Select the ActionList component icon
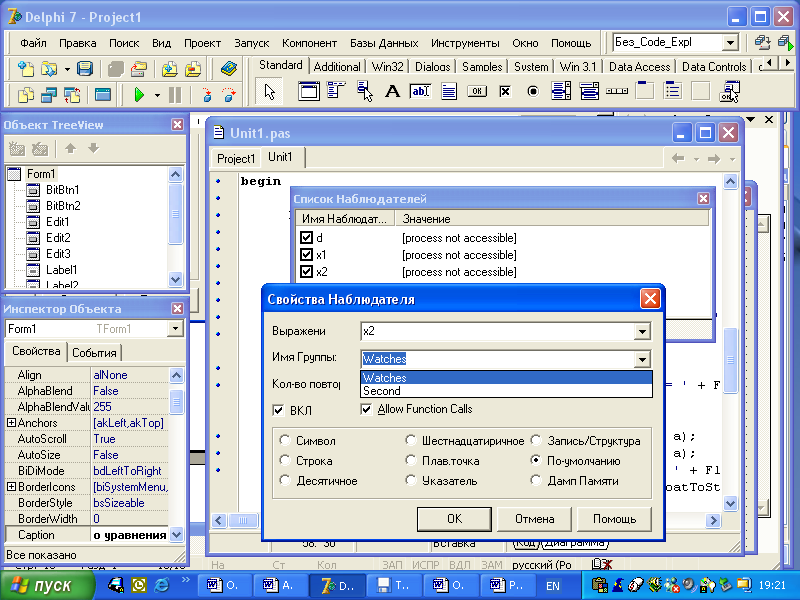The image size is (800, 600). 729,92
